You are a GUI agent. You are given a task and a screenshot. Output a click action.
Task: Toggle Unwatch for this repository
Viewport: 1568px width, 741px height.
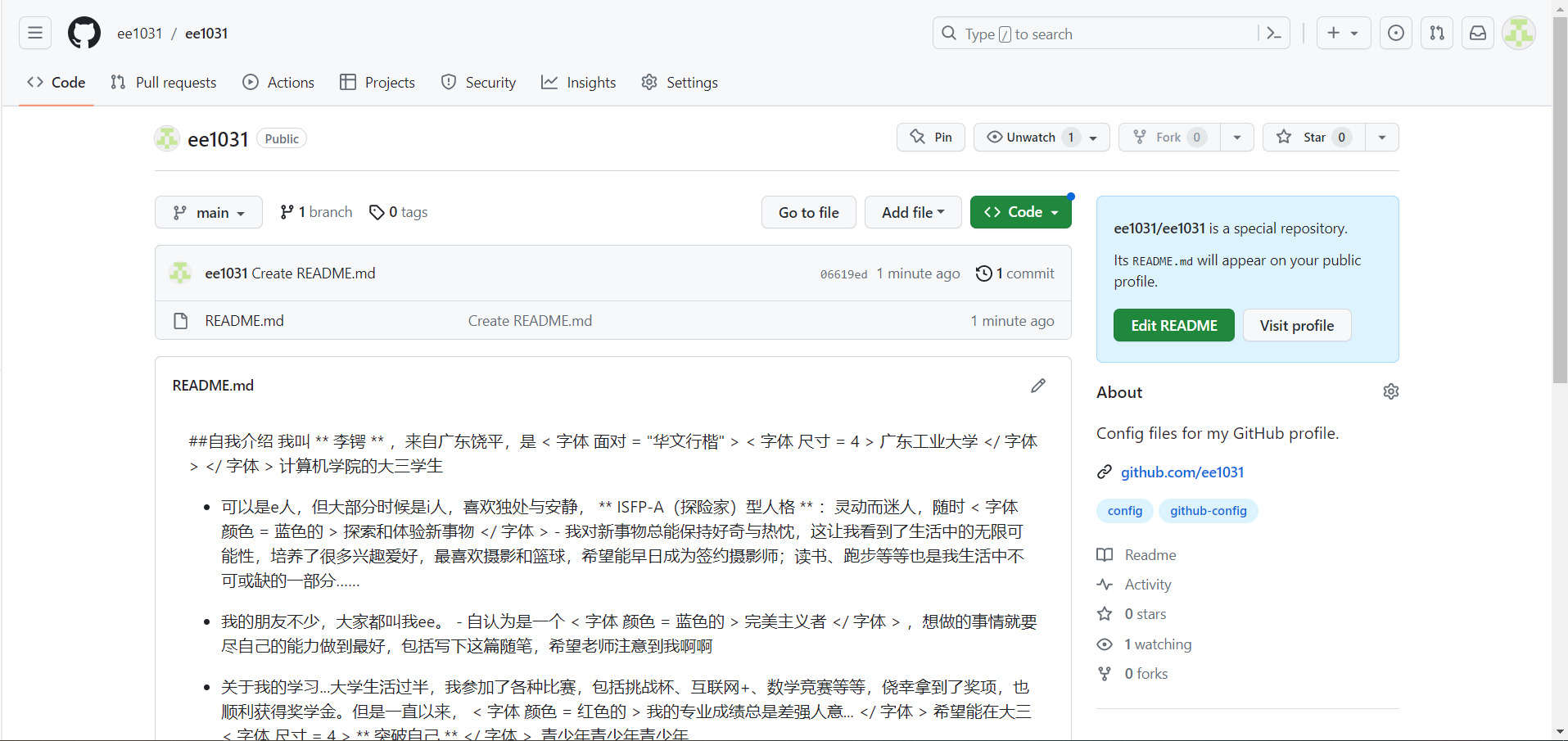pos(1042,138)
